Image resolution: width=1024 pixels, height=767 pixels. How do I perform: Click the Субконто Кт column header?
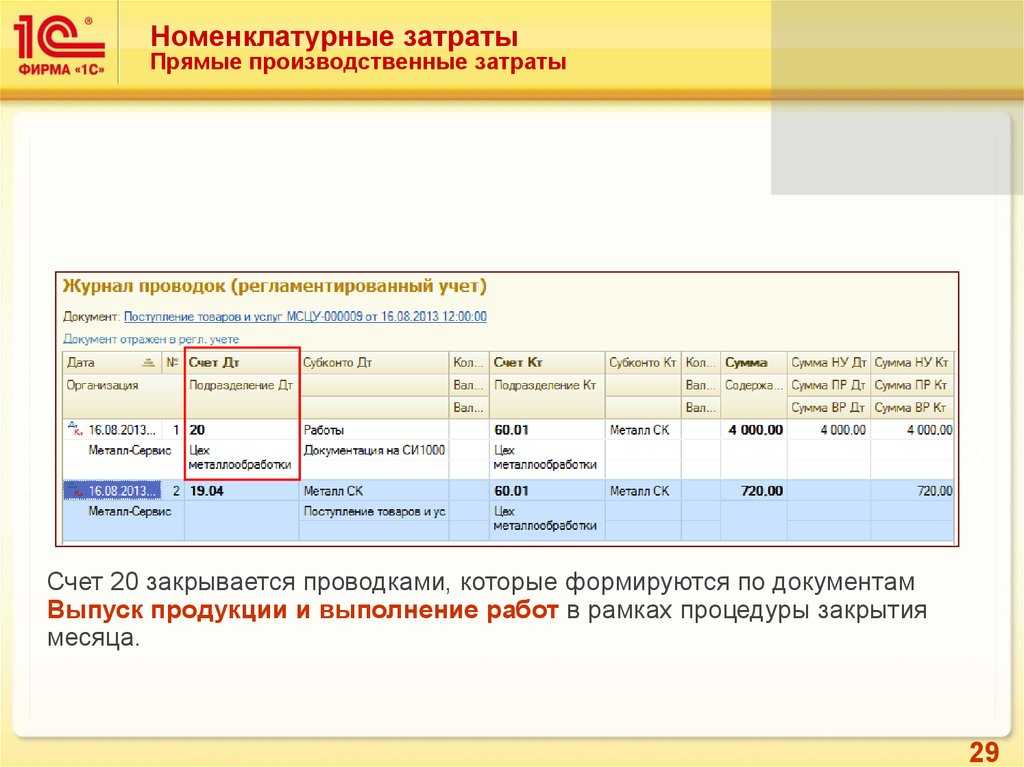tap(643, 363)
